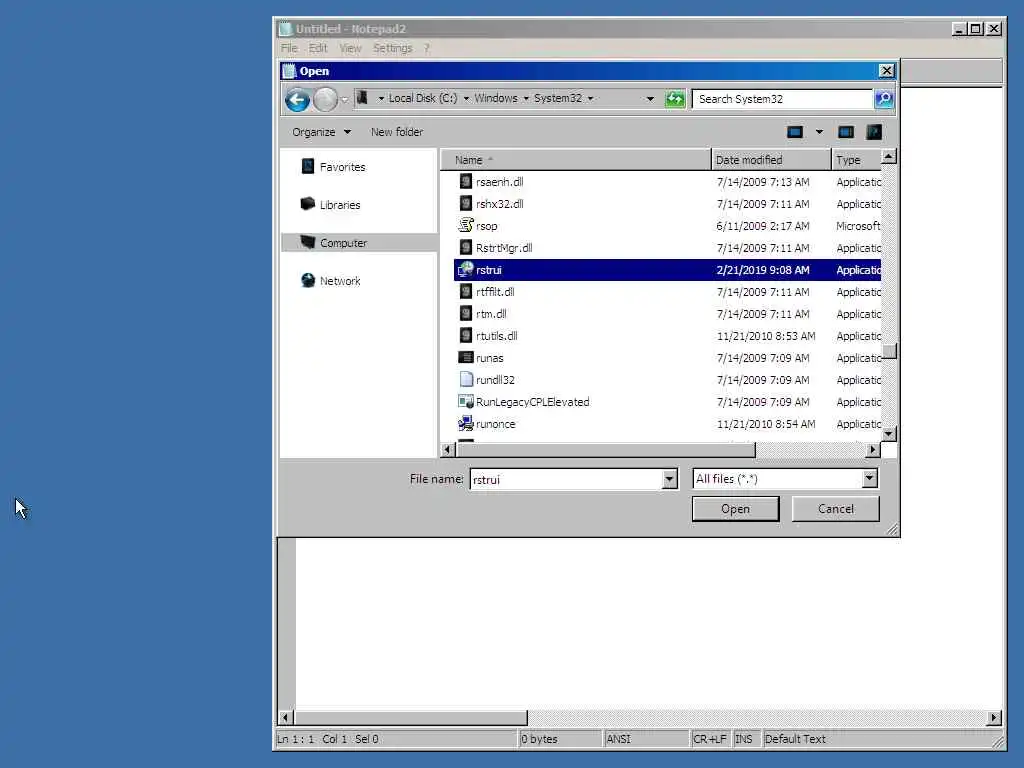Select the rundll32 file icon
The width and height of the screenshot is (1024, 768).
coord(466,379)
